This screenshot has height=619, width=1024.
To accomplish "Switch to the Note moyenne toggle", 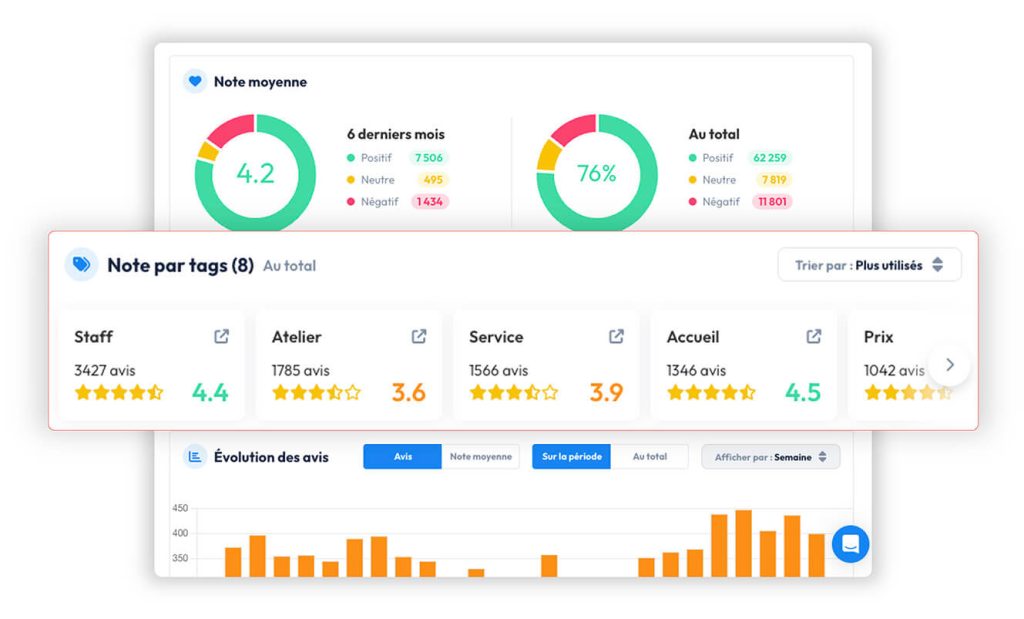I will (481, 456).
